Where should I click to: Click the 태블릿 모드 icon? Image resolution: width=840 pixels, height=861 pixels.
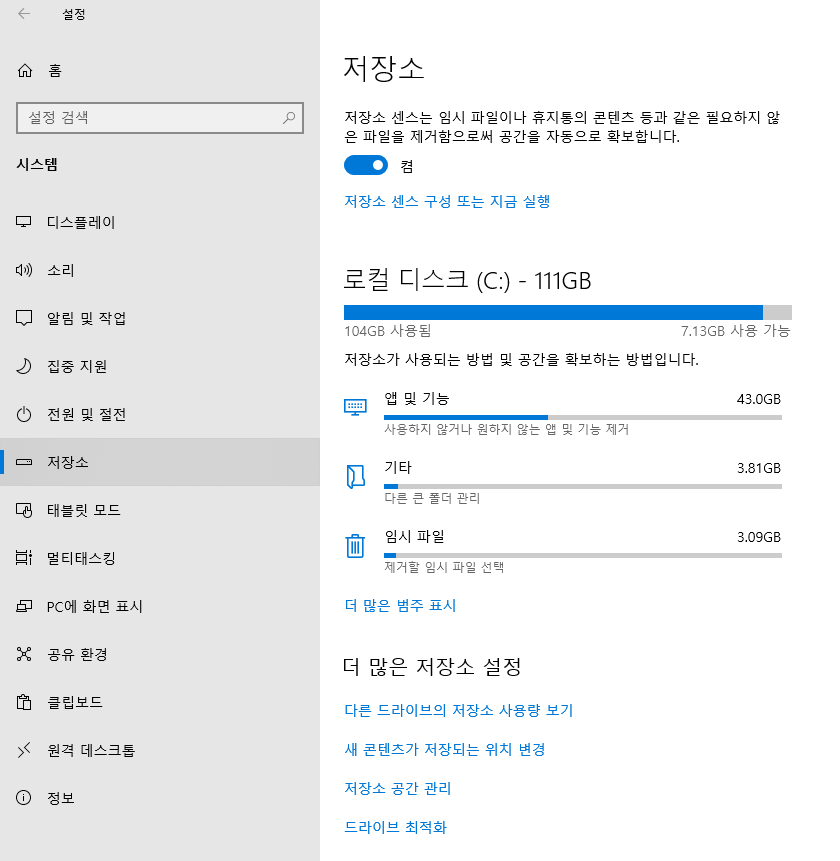click(23, 510)
